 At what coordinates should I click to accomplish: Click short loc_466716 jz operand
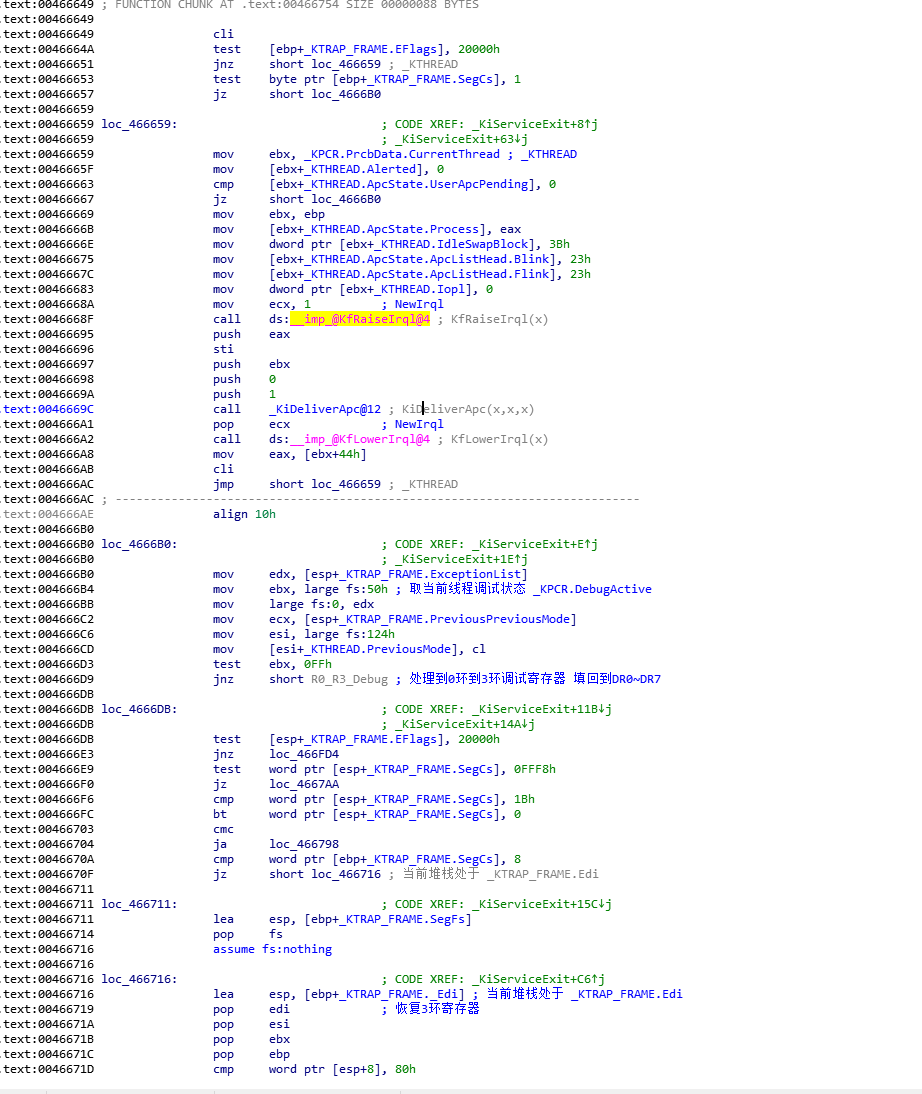pyautogui.click(x=325, y=874)
